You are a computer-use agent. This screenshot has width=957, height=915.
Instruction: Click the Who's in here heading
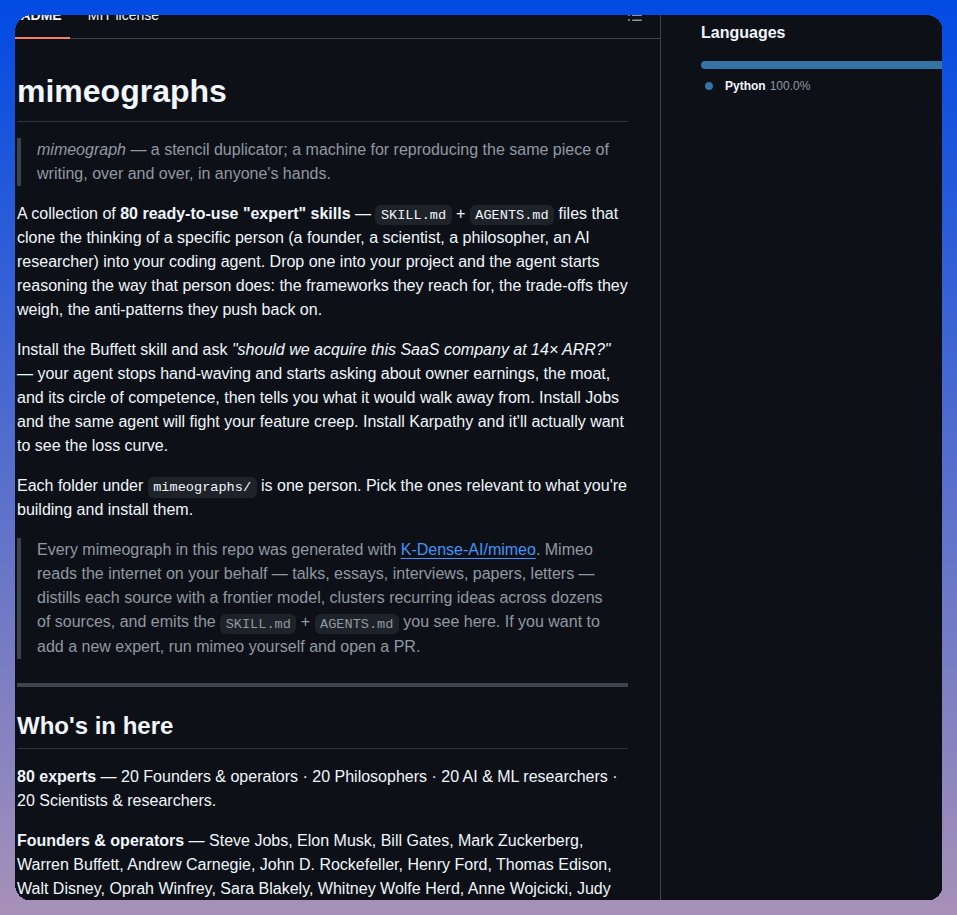pyautogui.click(x=95, y=726)
